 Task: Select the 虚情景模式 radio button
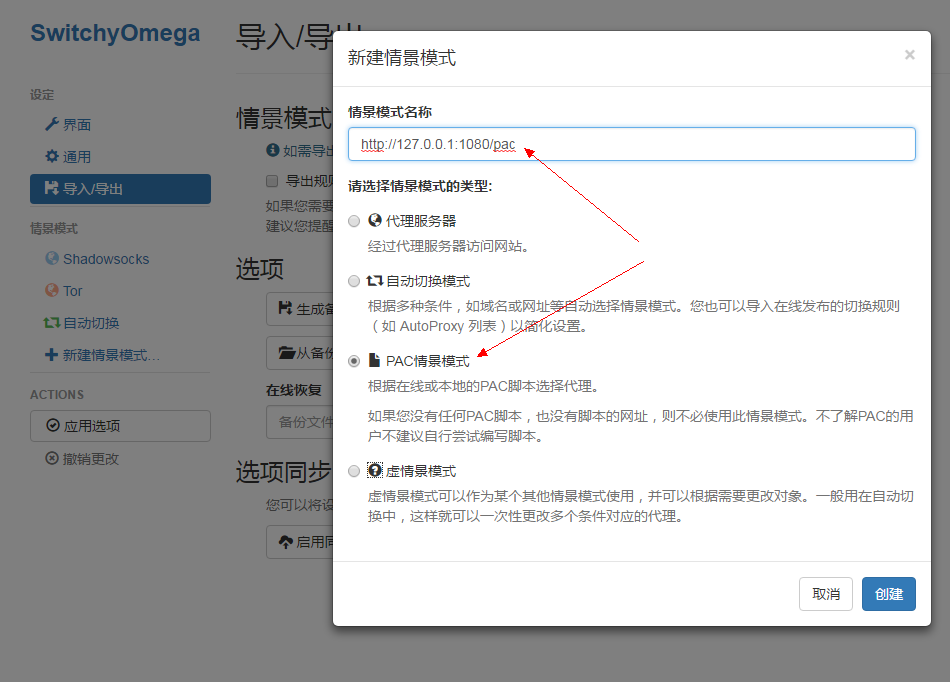(354, 472)
